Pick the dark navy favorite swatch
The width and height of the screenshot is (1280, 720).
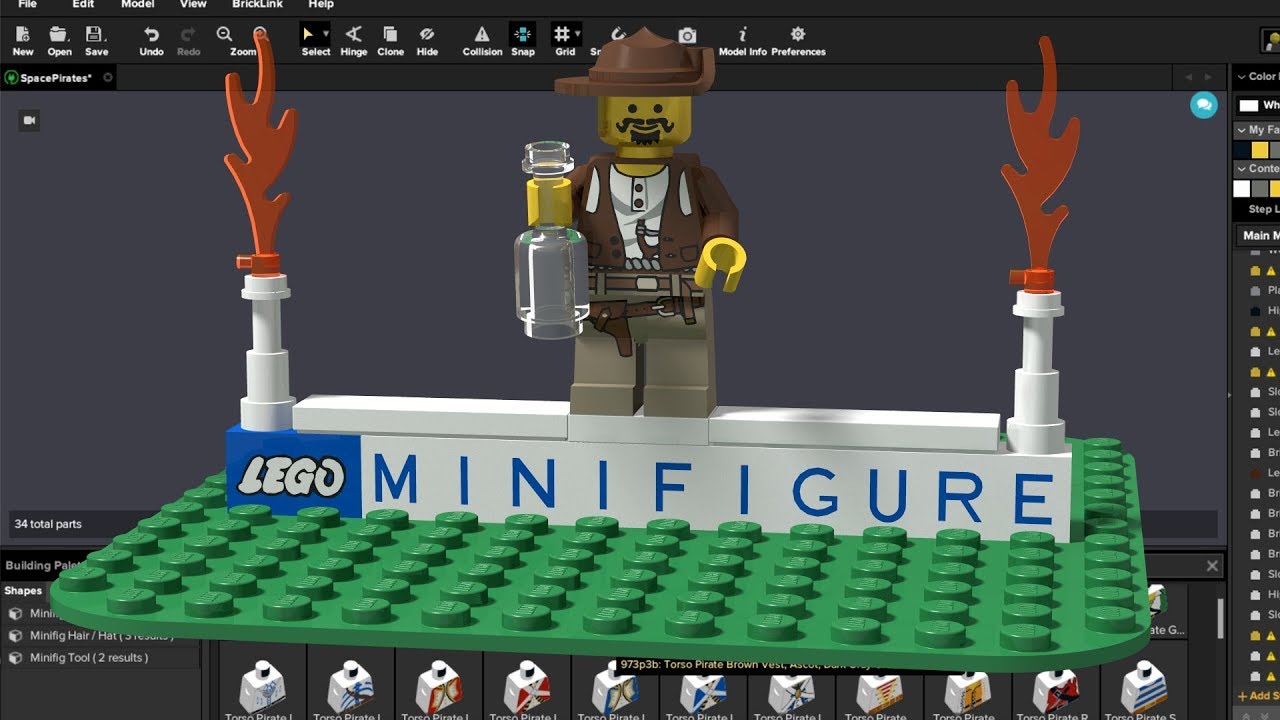point(1242,150)
